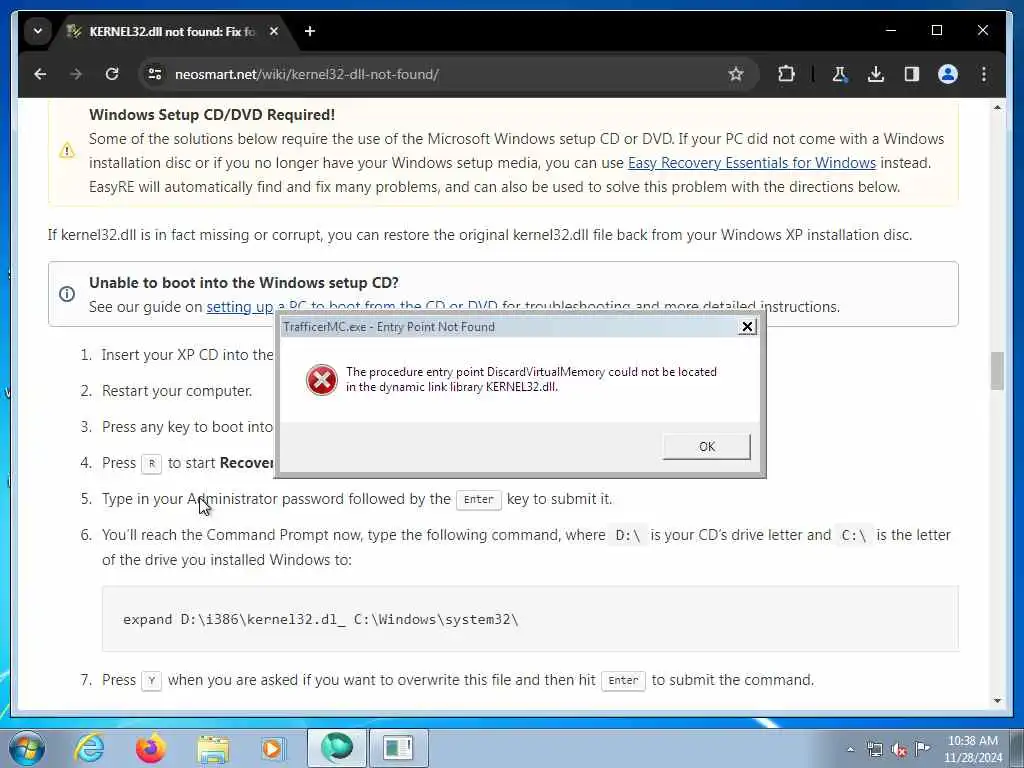Open the Chrome three-dot menu
This screenshot has width=1024, height=768.
[x=984, y=74]
